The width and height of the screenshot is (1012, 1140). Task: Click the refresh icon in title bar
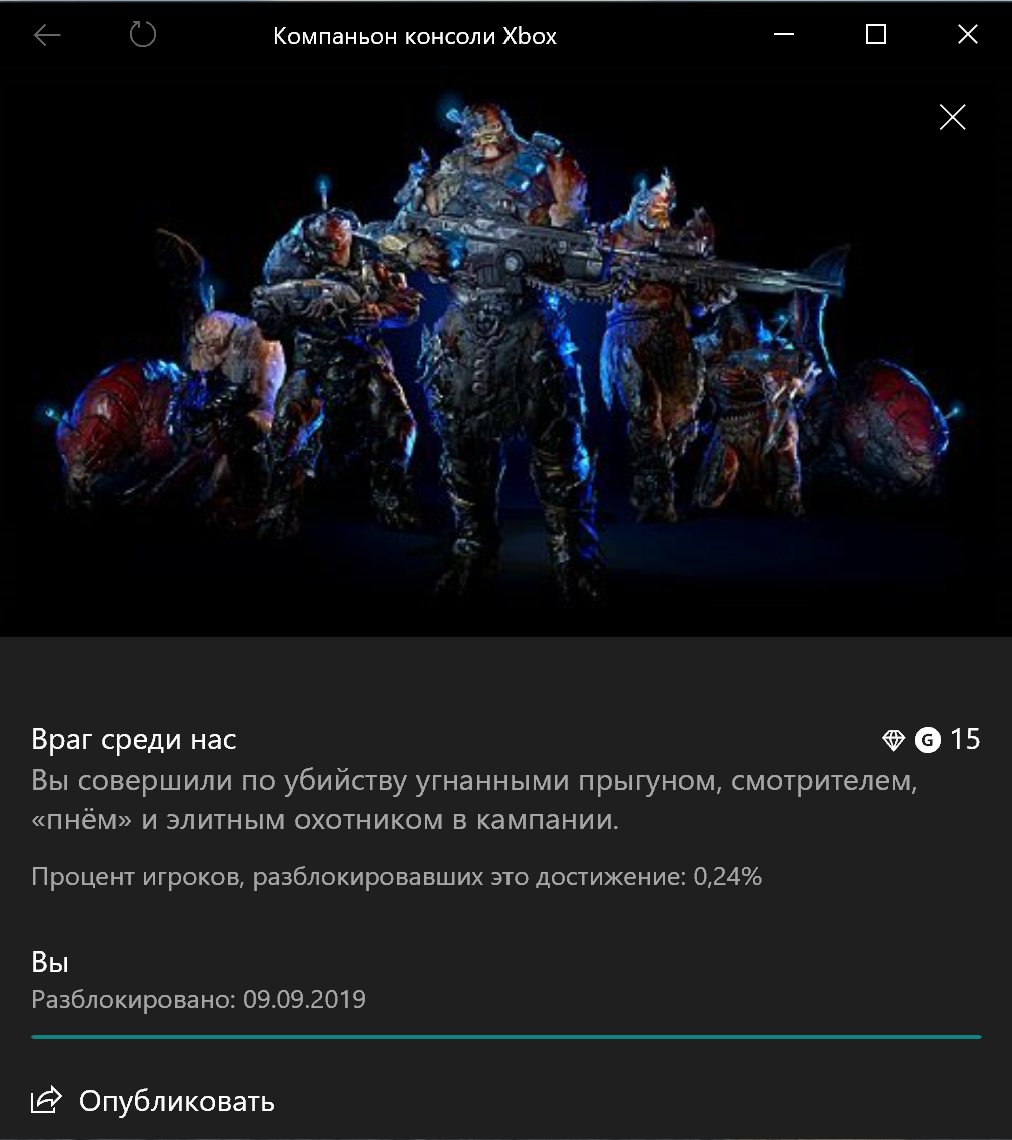tap(142, 34)
